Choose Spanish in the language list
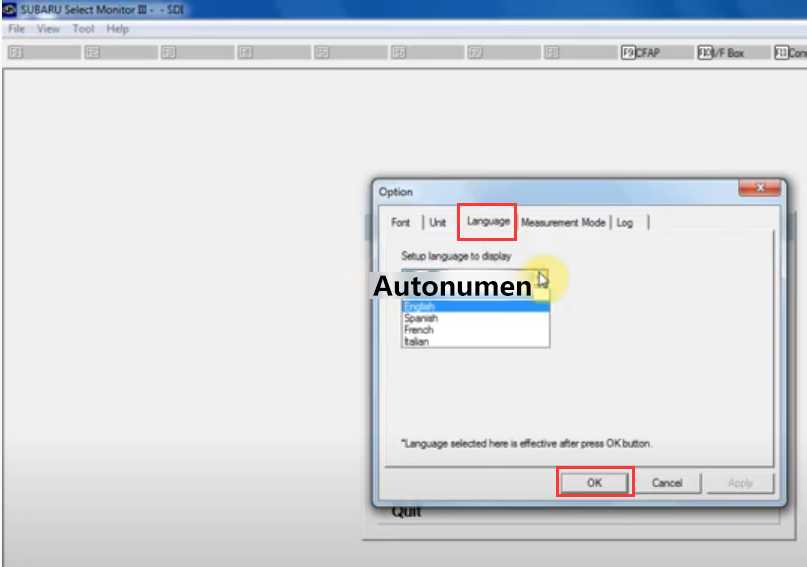 (476, 318)
